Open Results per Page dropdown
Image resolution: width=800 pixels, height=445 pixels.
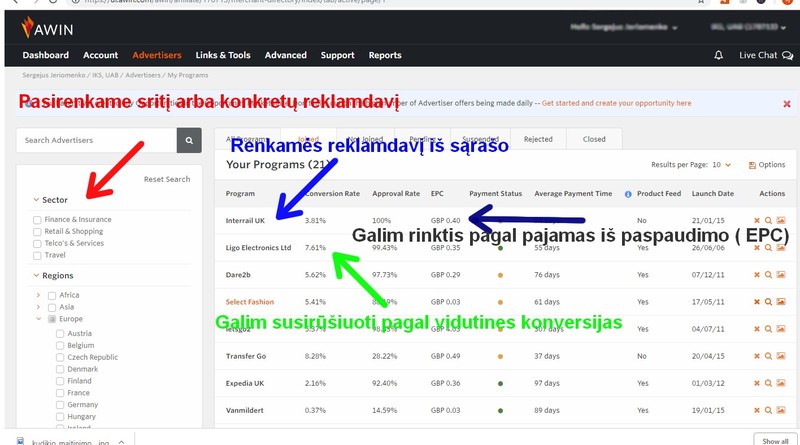click(x=721, y=165)
